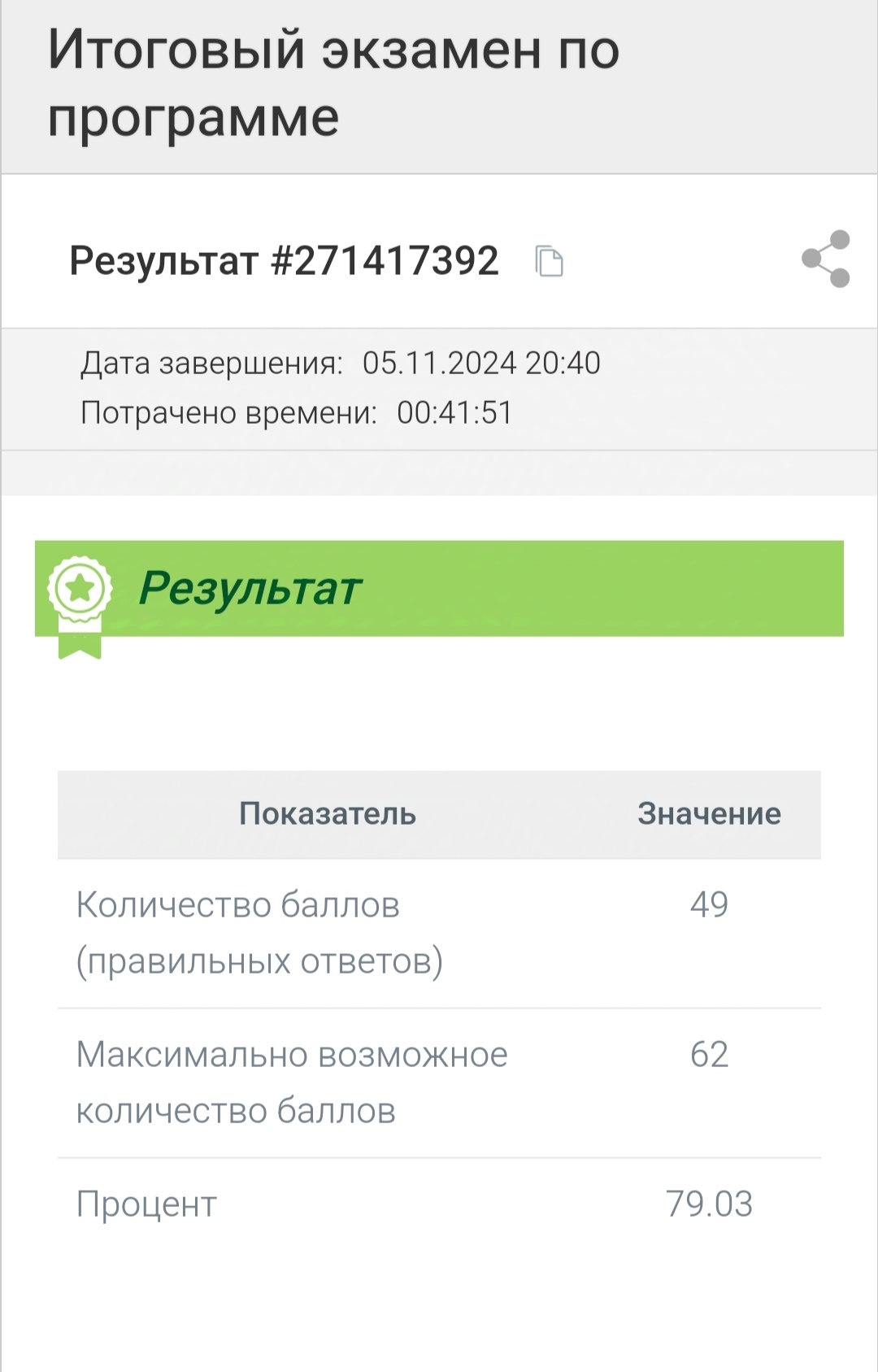Click the award ribbon badge icon
The height and width of the screenshot is (1372, 878).
[80, 606]
